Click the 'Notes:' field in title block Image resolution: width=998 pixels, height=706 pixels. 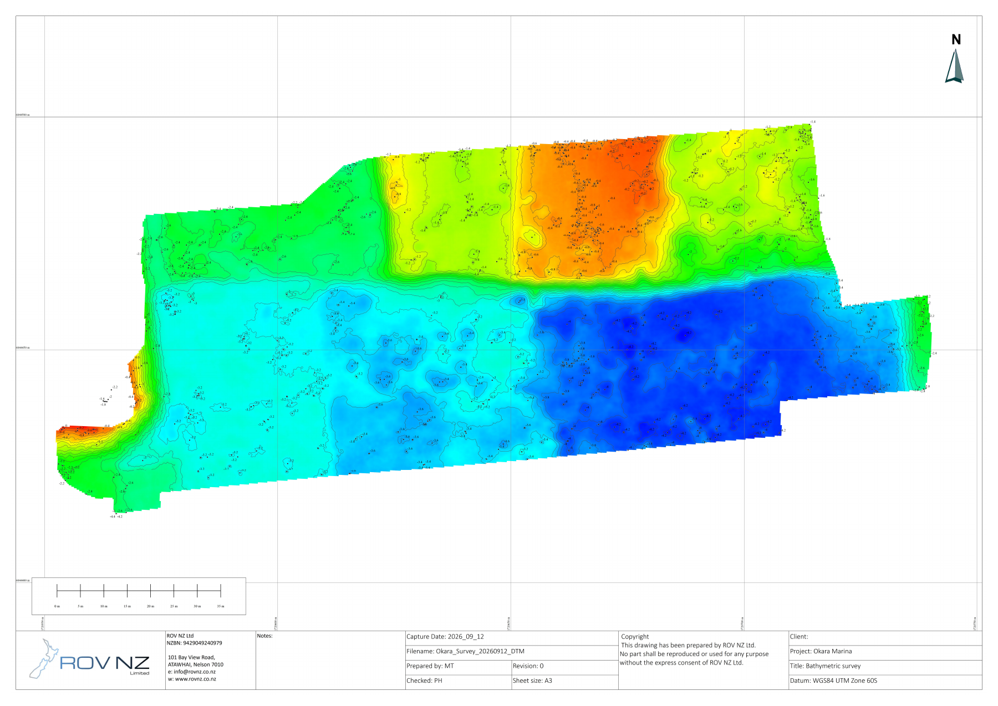[x=330, y=660]
